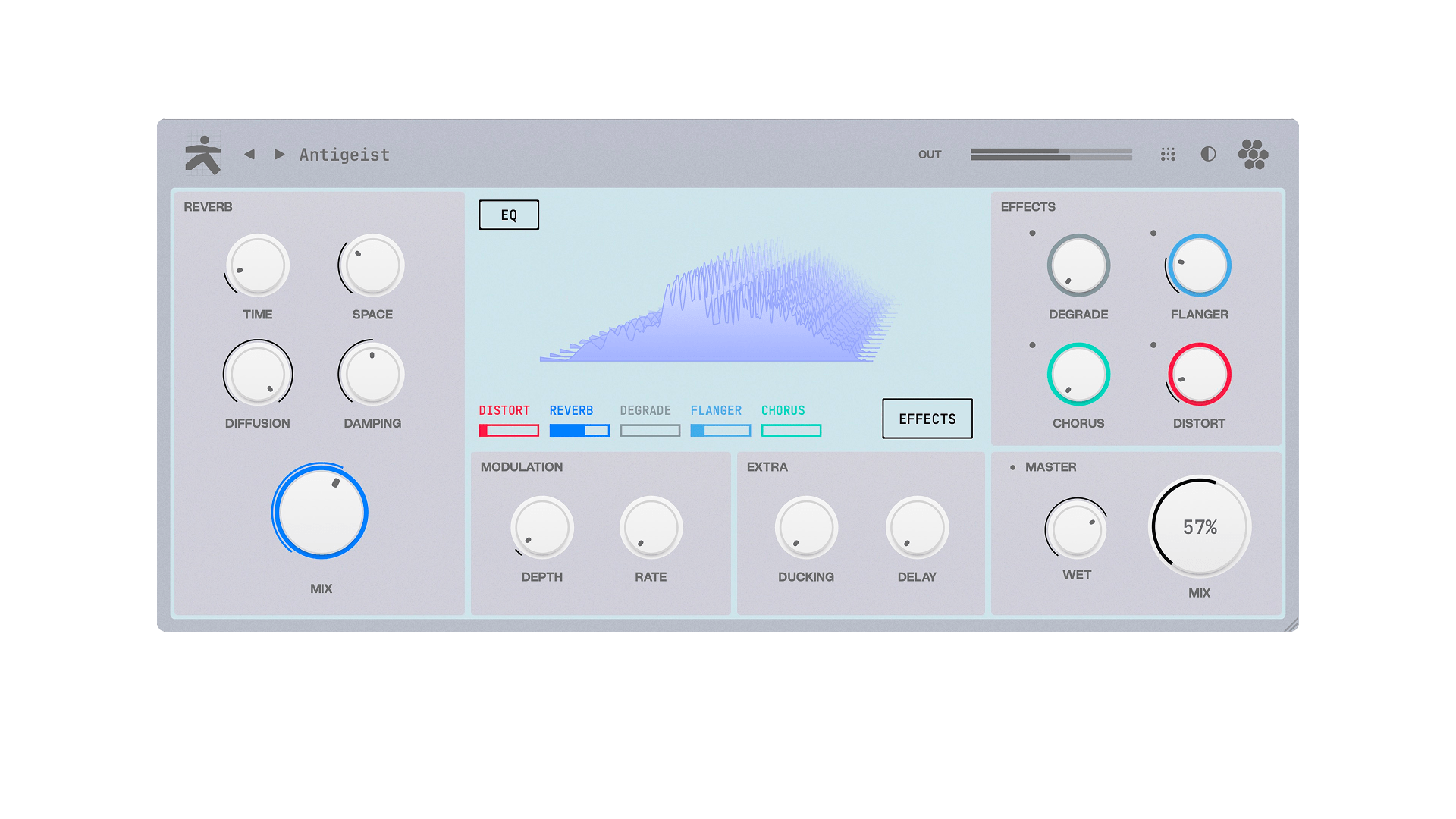1456x819 pixels.
Task: Toggle the Degrade effect on/off dot
Action: (x=1032, y=234)
